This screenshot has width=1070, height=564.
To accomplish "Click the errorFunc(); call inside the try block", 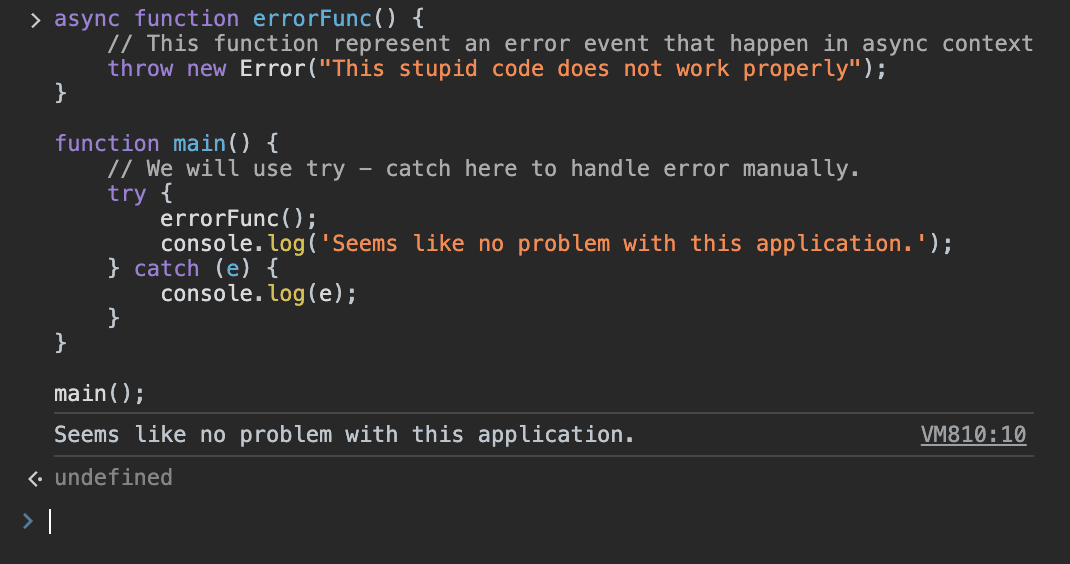I will (x=239, y=218).
